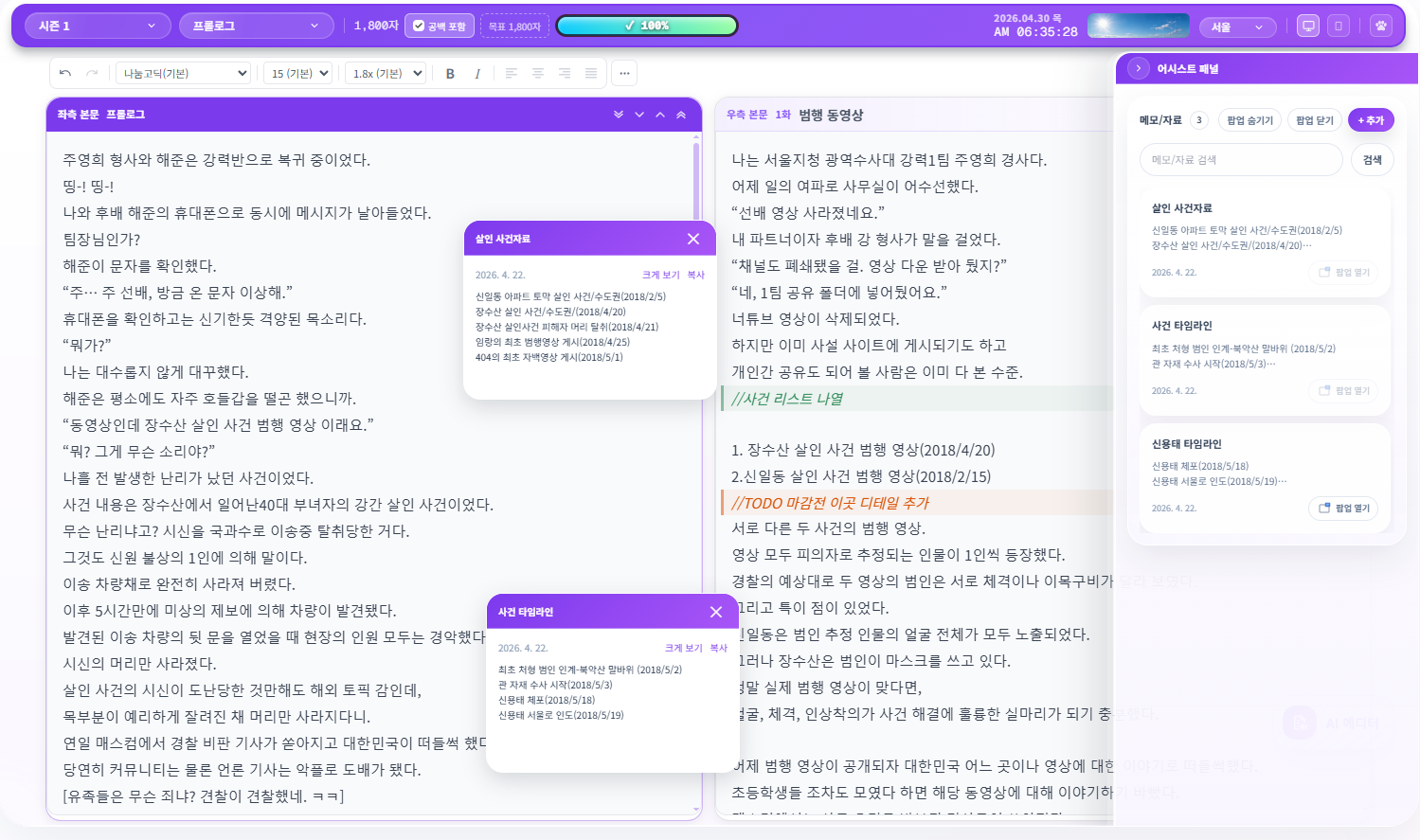Open the 서울 location dropdown
The width and height of the screenshot is (1420, 840).
1238,27
